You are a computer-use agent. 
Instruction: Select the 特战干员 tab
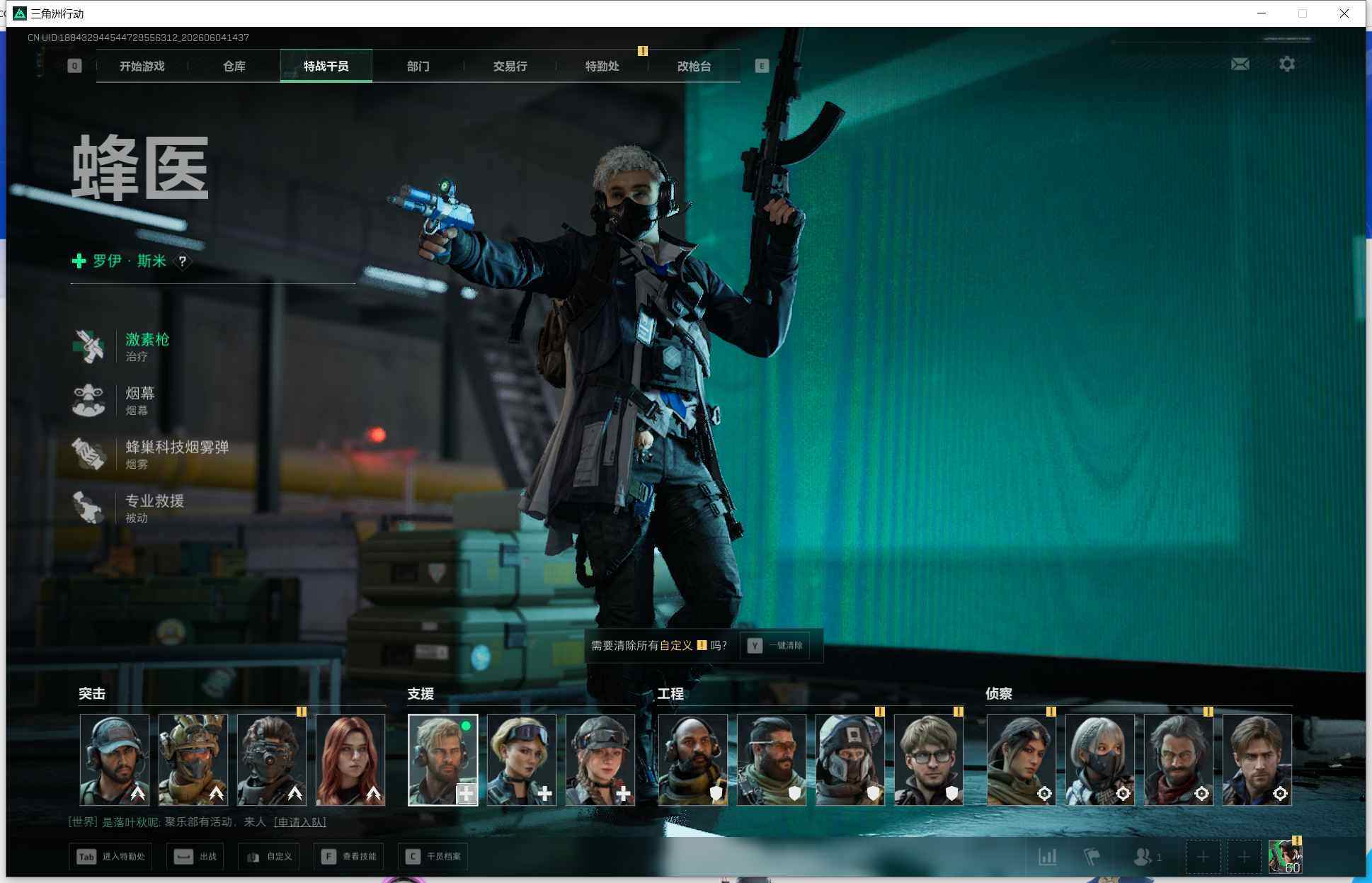point(326,66)
